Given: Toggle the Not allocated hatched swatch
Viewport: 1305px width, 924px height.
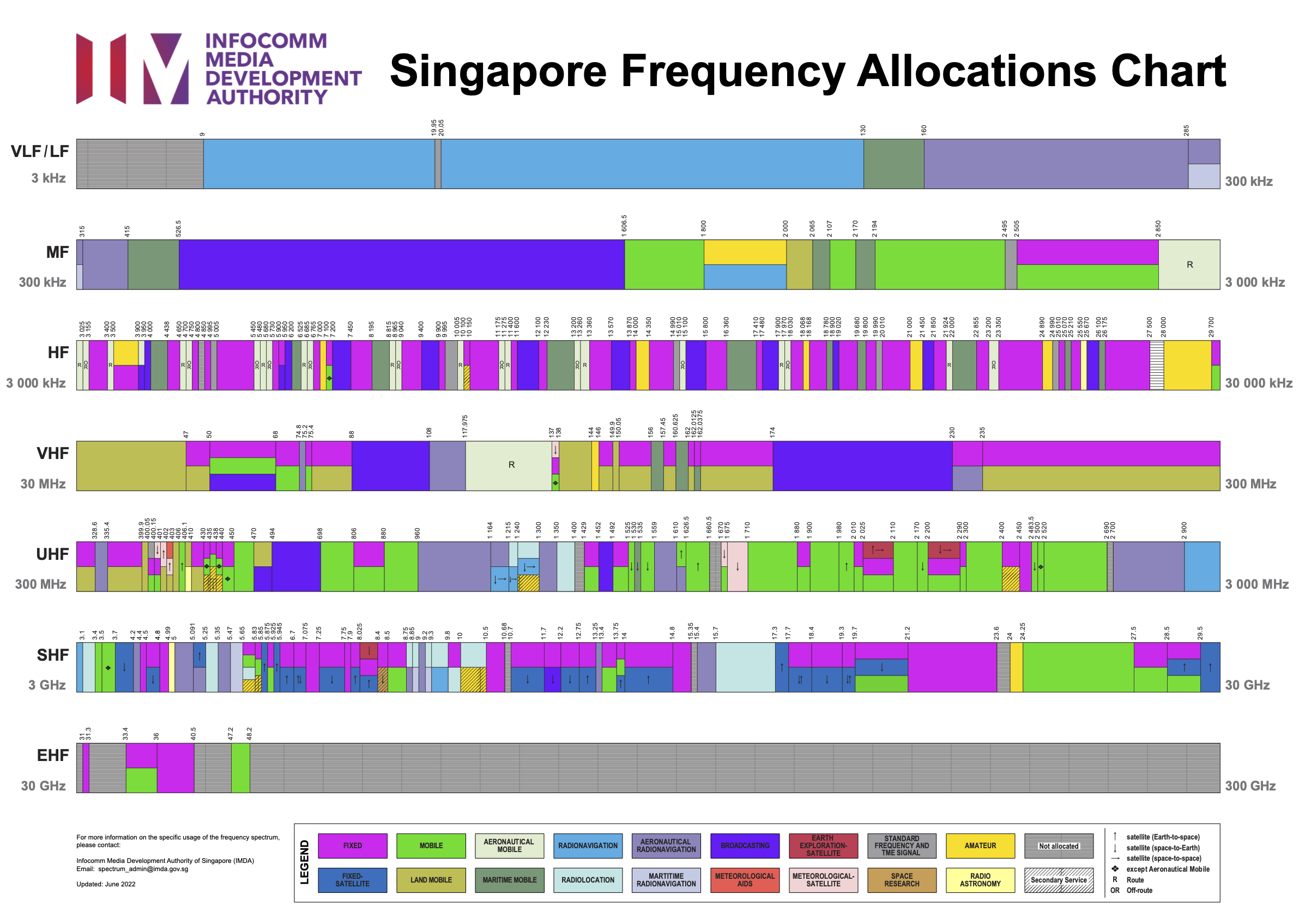Looking at the screenshot, I should [x=1058, y=846].
